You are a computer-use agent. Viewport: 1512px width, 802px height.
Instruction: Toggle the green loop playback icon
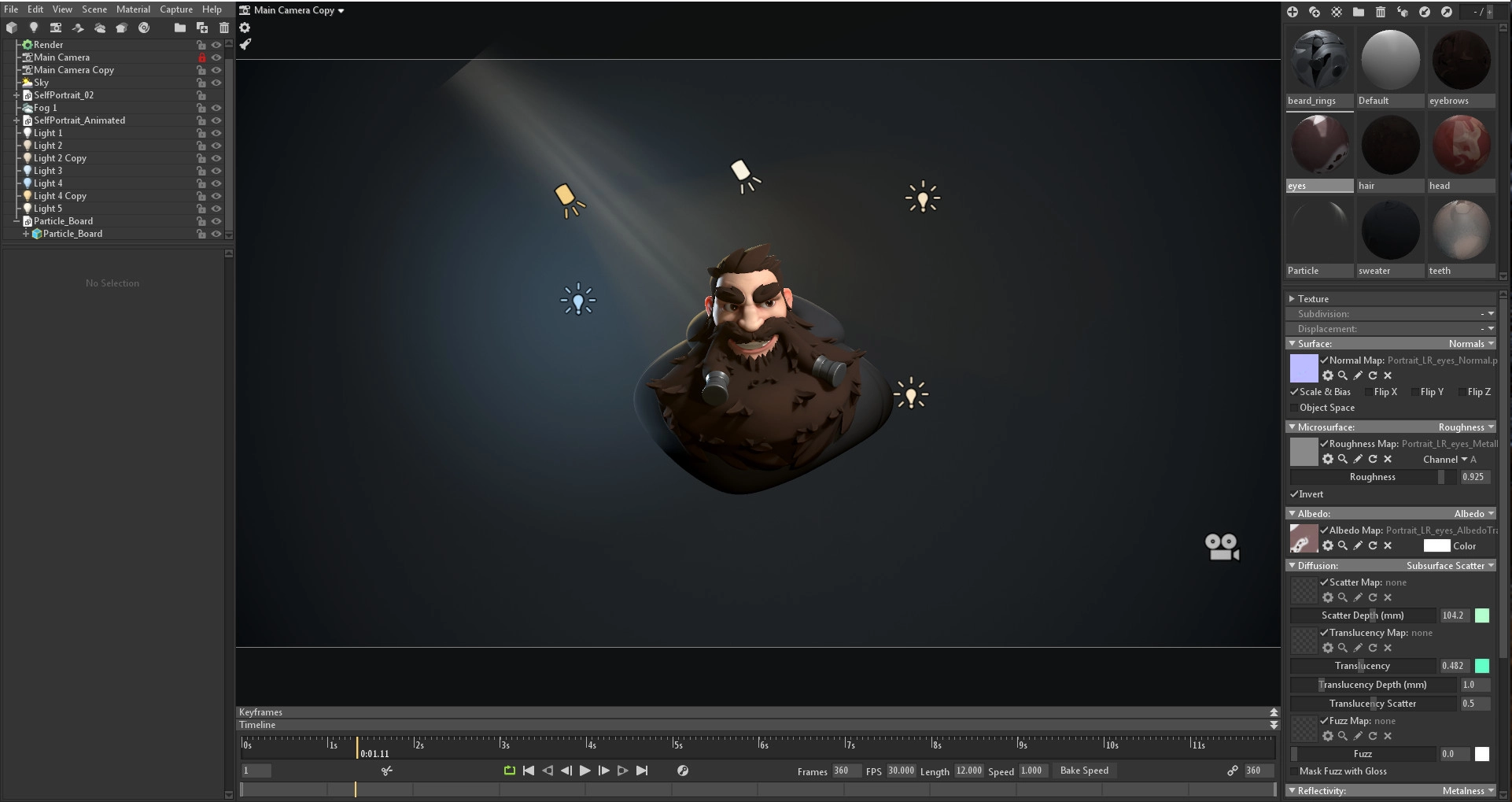[x=509, y=771]
